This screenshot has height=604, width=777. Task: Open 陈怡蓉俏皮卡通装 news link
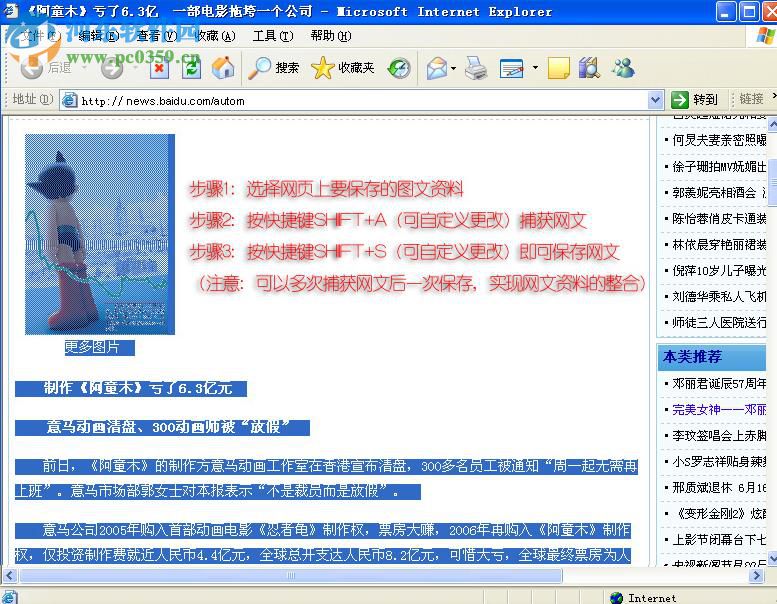tap(719, 219)
